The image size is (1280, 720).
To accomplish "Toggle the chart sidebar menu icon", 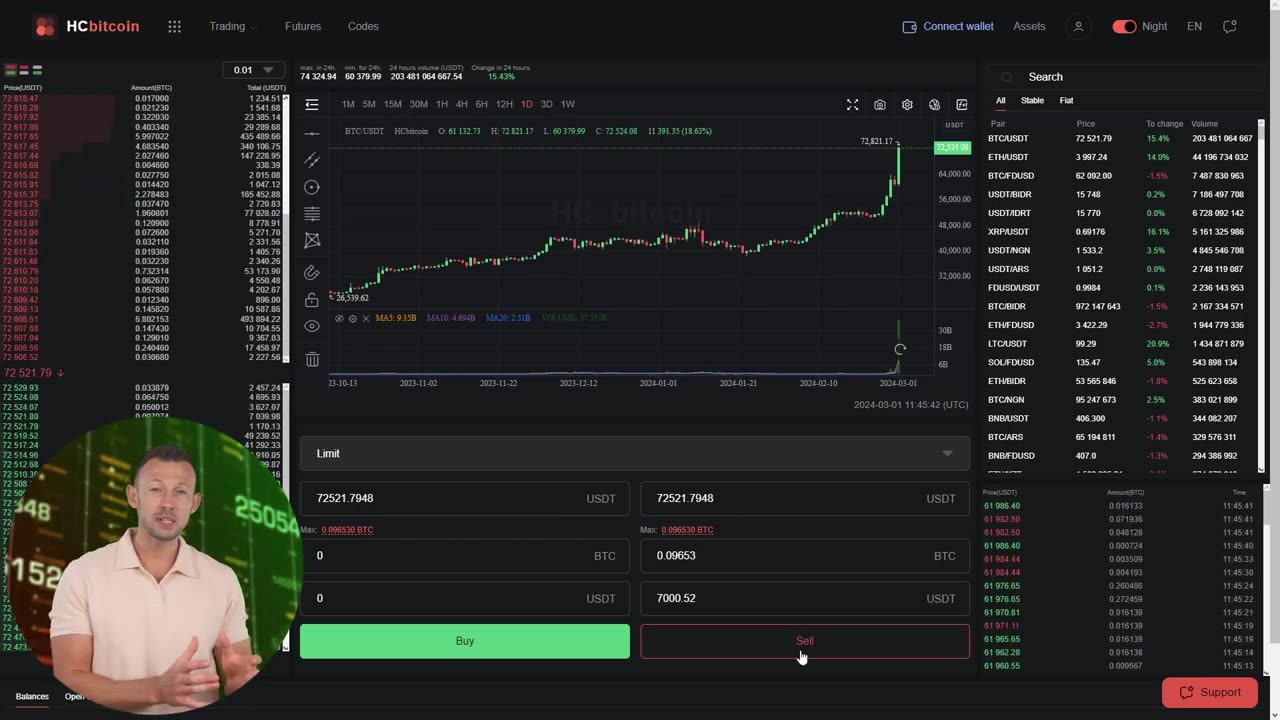I will (x=312, y=104).
